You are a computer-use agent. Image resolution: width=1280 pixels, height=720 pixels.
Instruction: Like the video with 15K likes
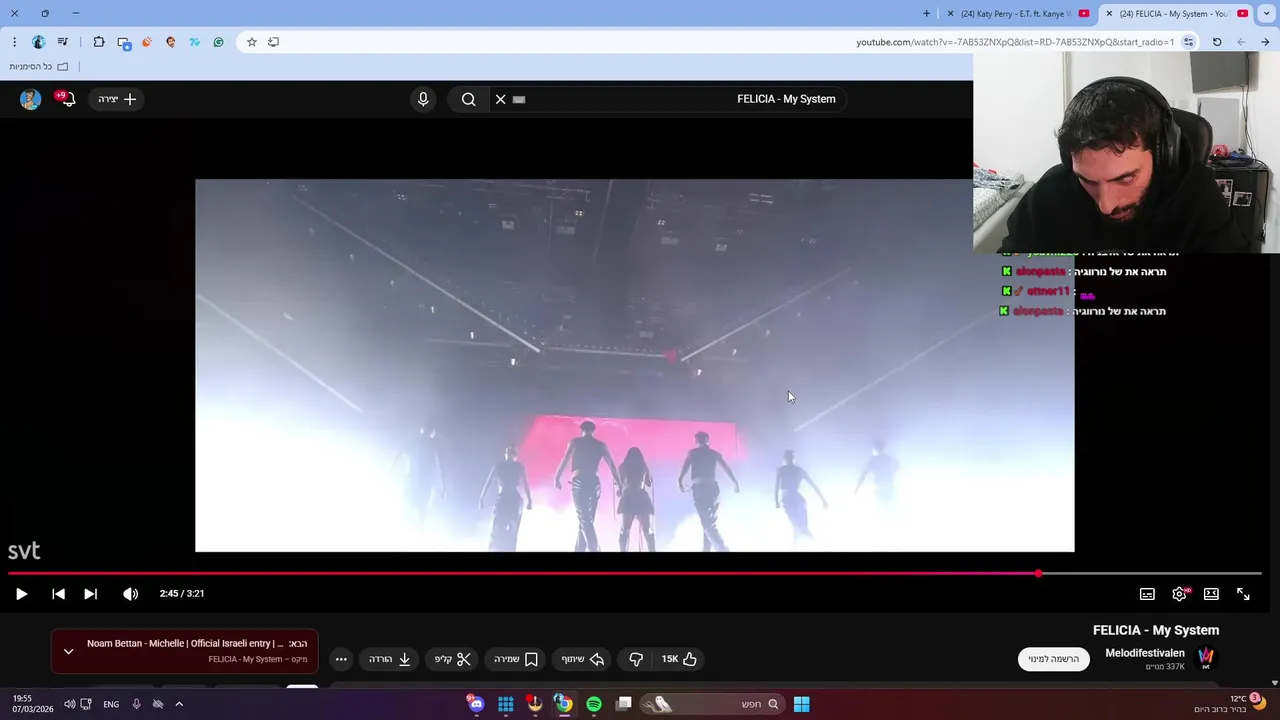pyautogui.click(x=679, y=659)
